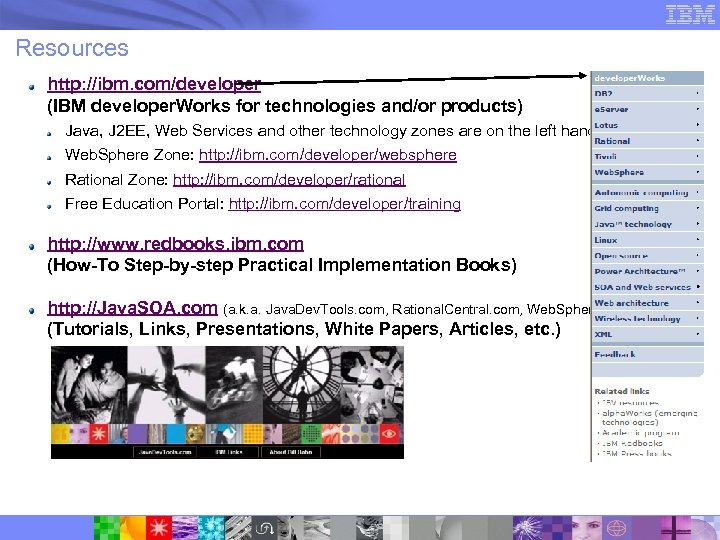Expand the arrow beside Lotus
Viewport: 720px width, 540px height.
click(x=698, y=124)
